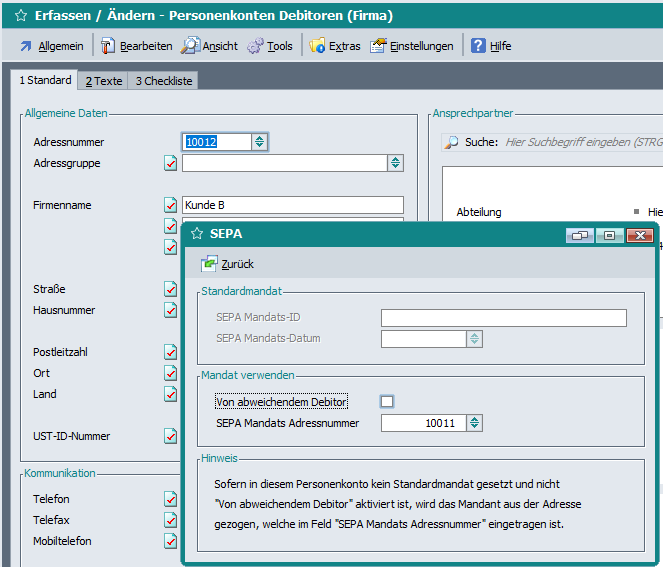Open the SEPA Mandats-Datum date dropdown
This screenshot has height=567, width=663.
(474, 339)
